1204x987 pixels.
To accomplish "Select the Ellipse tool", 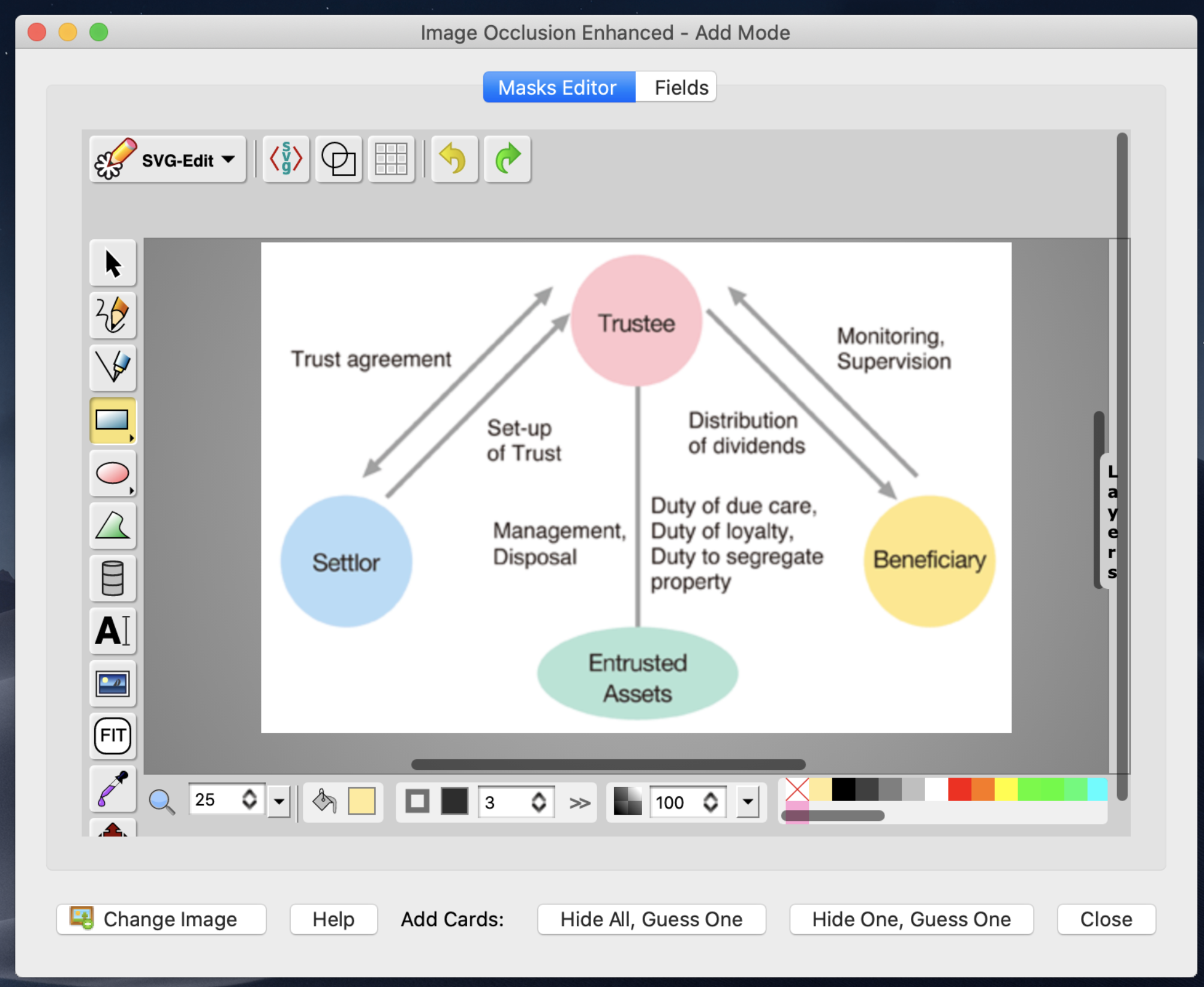I will (113, 473).
